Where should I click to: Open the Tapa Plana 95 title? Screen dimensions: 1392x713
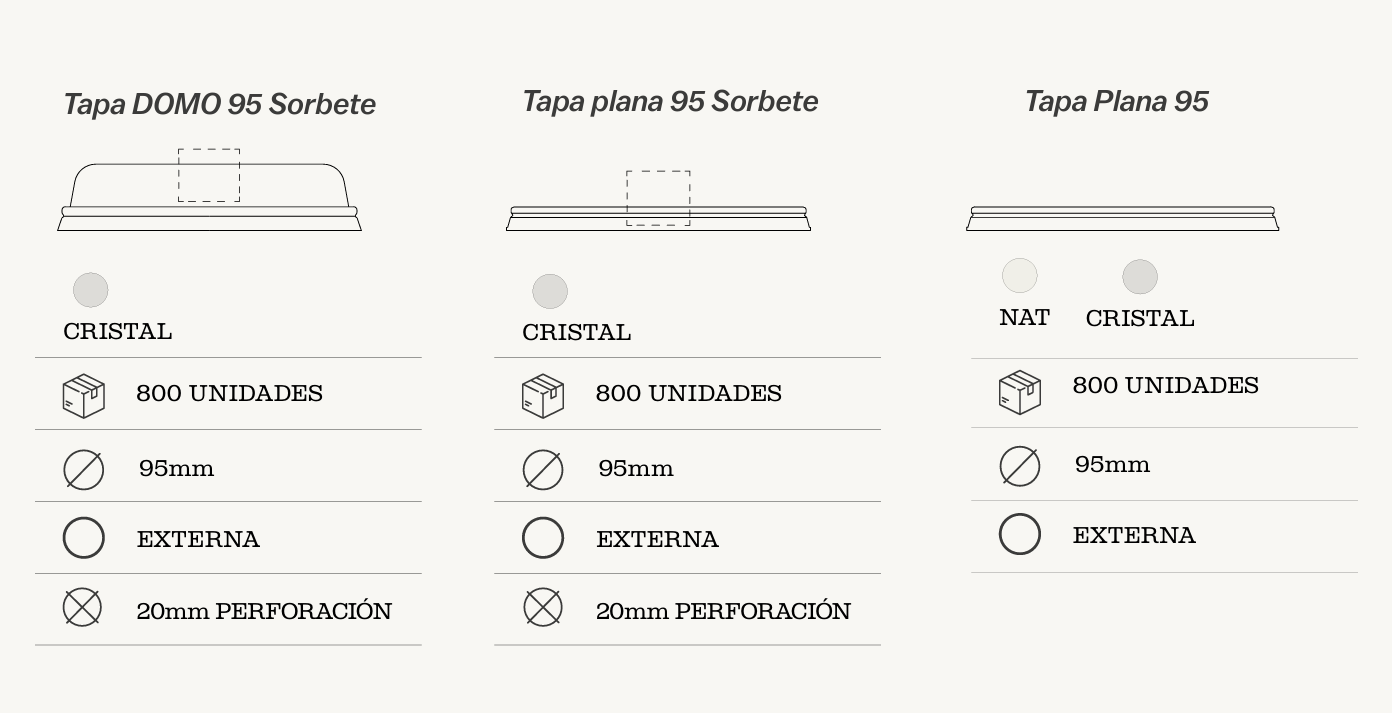click(1116, 101)
